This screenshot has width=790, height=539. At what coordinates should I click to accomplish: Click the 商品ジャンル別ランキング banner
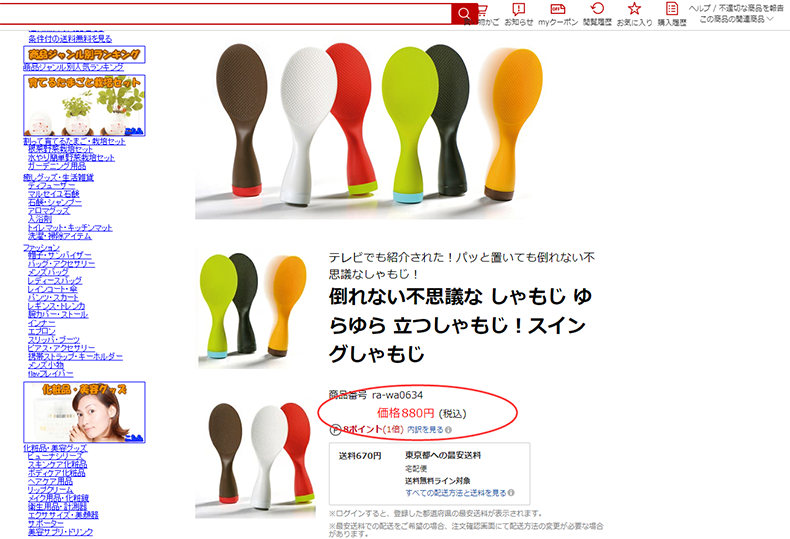pos(84,54)
